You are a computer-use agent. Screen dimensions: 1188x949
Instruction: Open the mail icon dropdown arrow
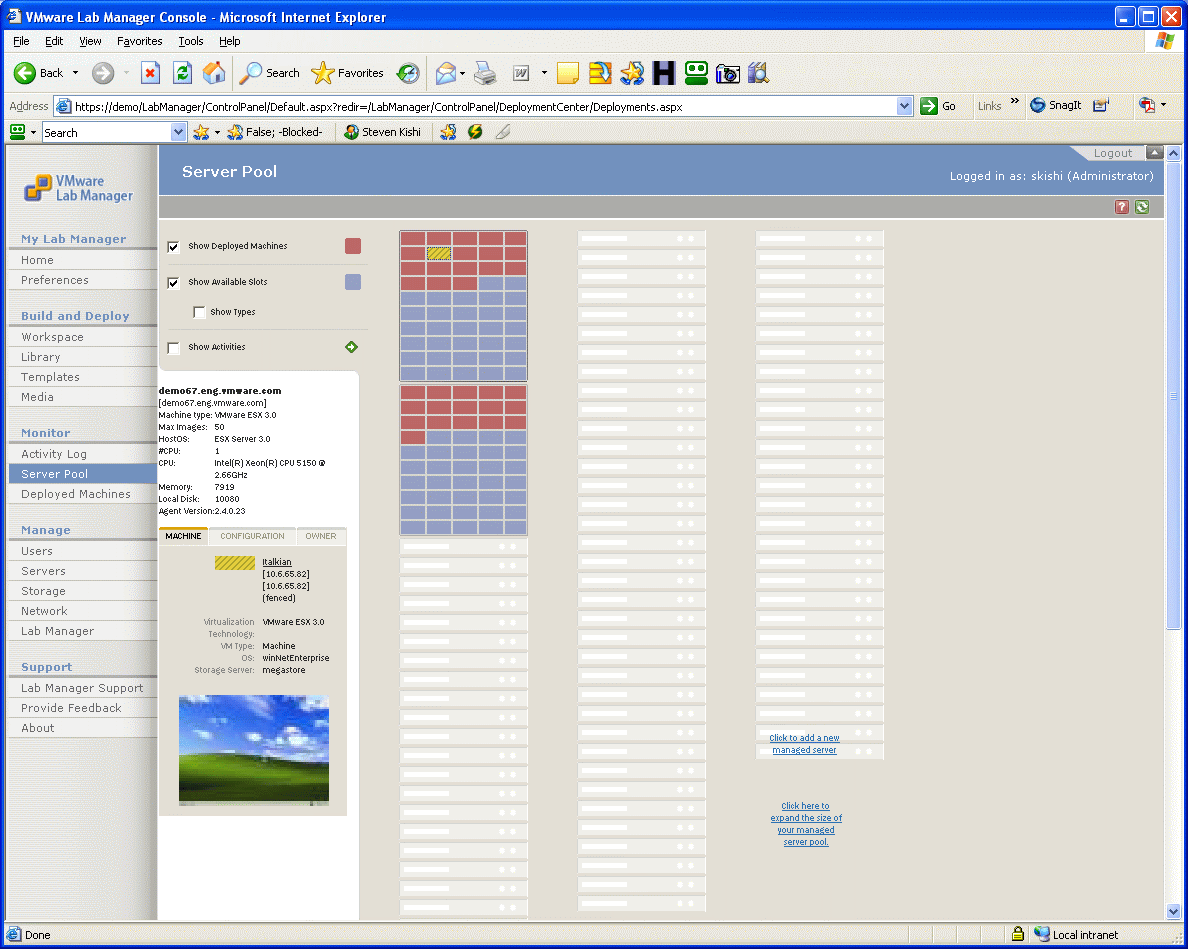[462, 73]
